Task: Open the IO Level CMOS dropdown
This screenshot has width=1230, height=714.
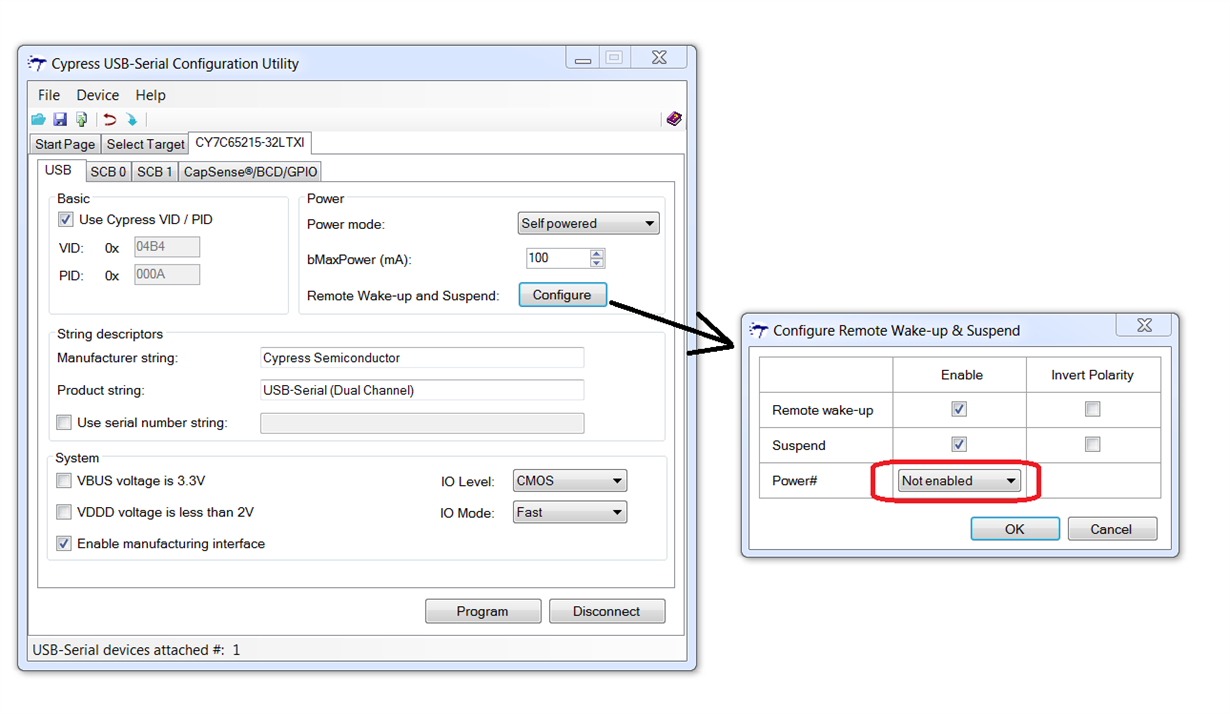Action: tap(570, 480)
